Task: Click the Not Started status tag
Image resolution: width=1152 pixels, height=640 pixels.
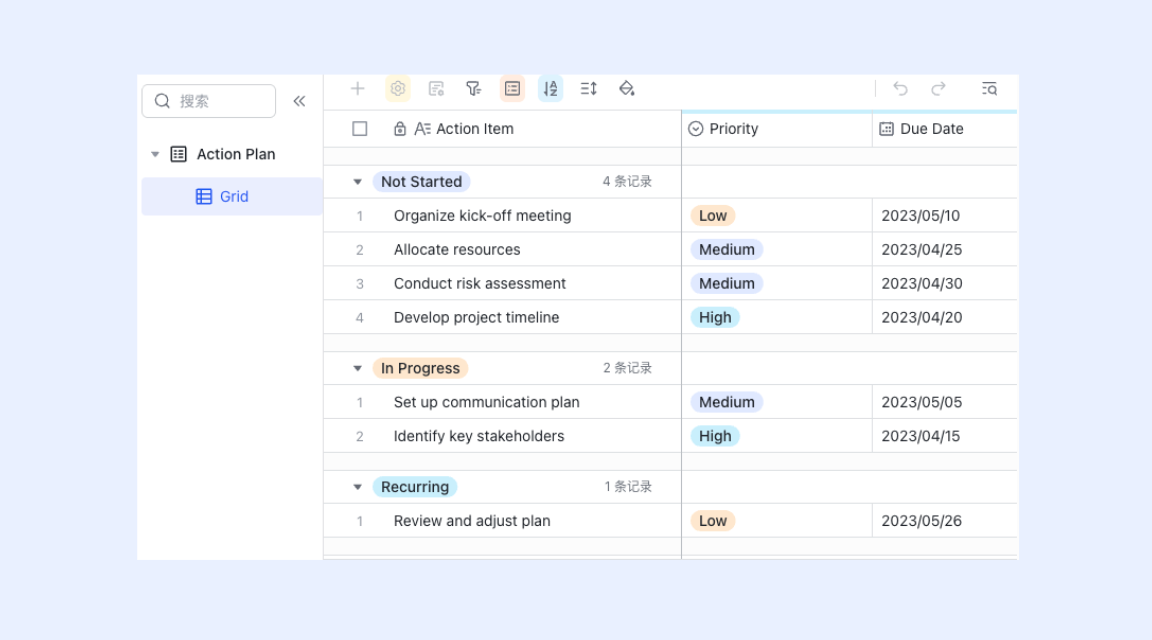Action: pyautogui.click(x=421, y=181)
